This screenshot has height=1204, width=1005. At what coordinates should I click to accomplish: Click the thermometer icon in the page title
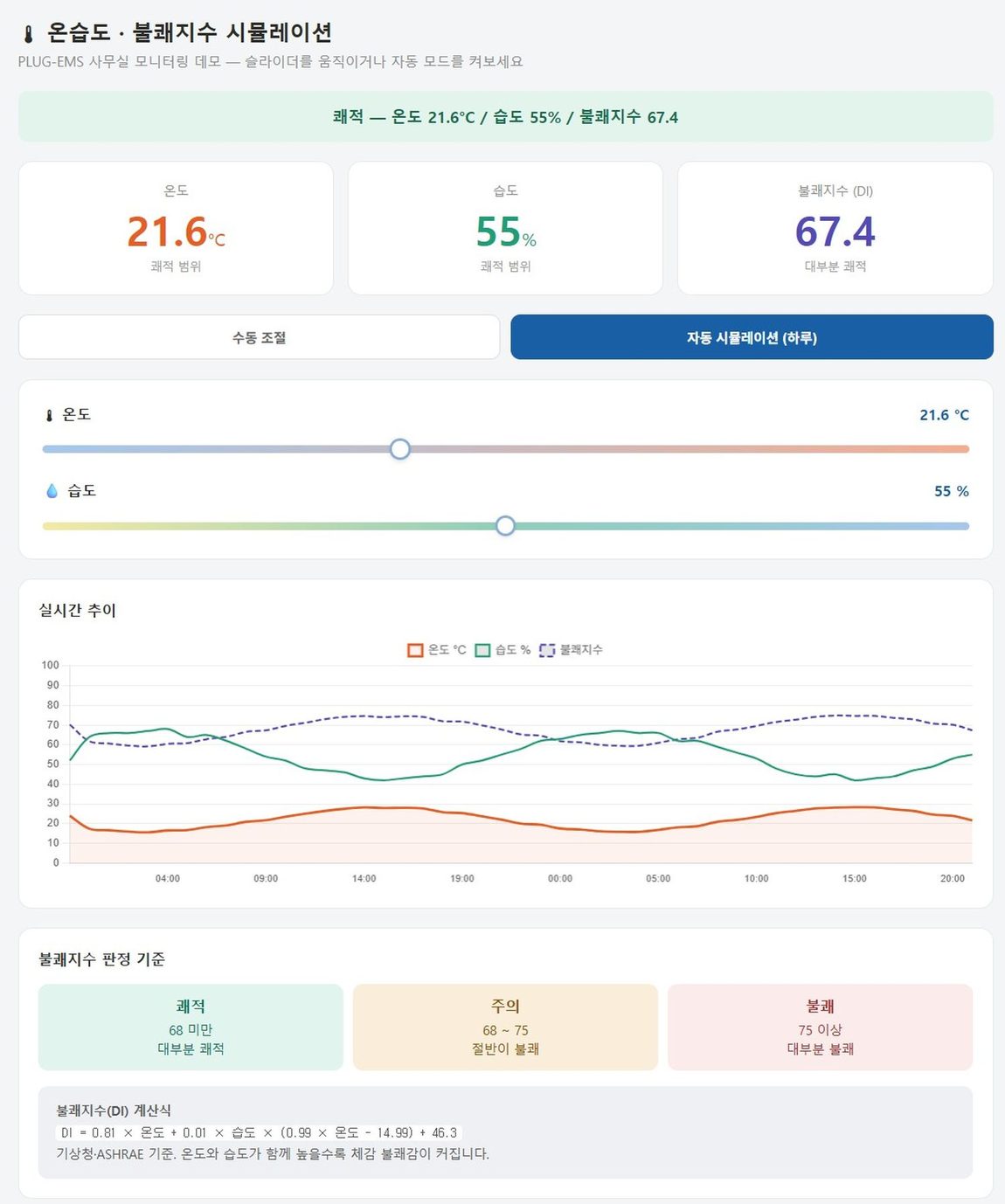pyautogui.click(x=29, y=34)
